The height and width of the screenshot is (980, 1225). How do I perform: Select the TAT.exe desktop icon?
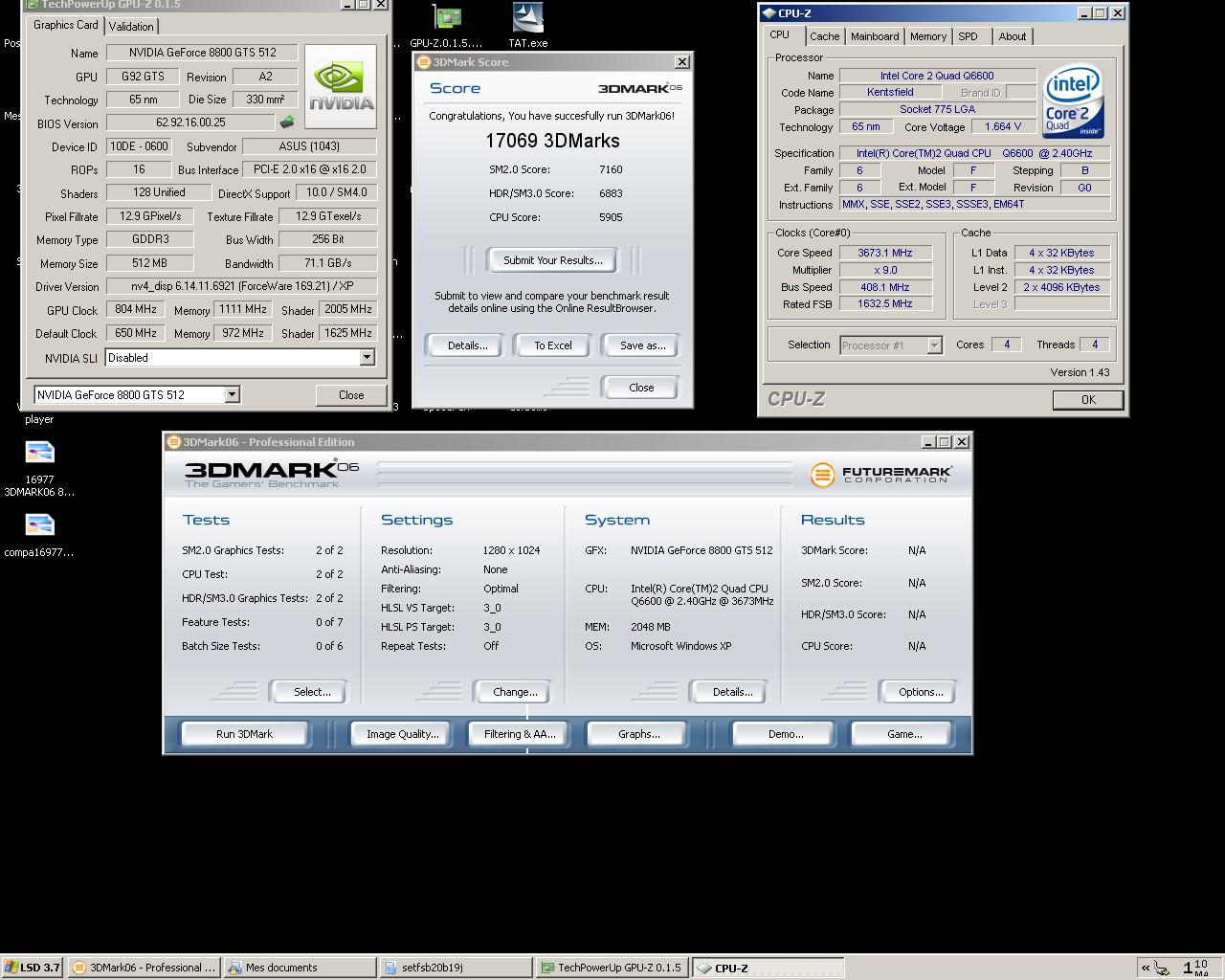pos(527,26)
